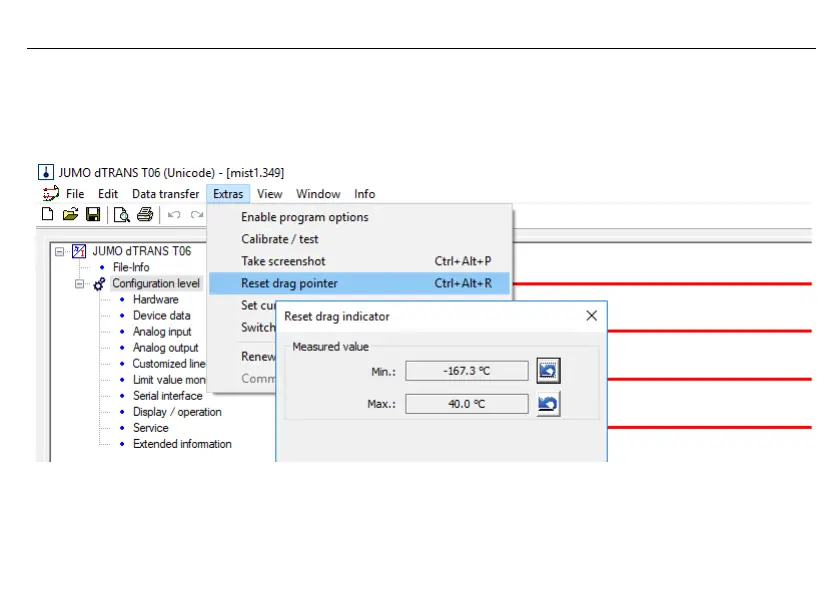Open file using the folder toolbar icon
840x596 pixels.
[x=70, y=215]
